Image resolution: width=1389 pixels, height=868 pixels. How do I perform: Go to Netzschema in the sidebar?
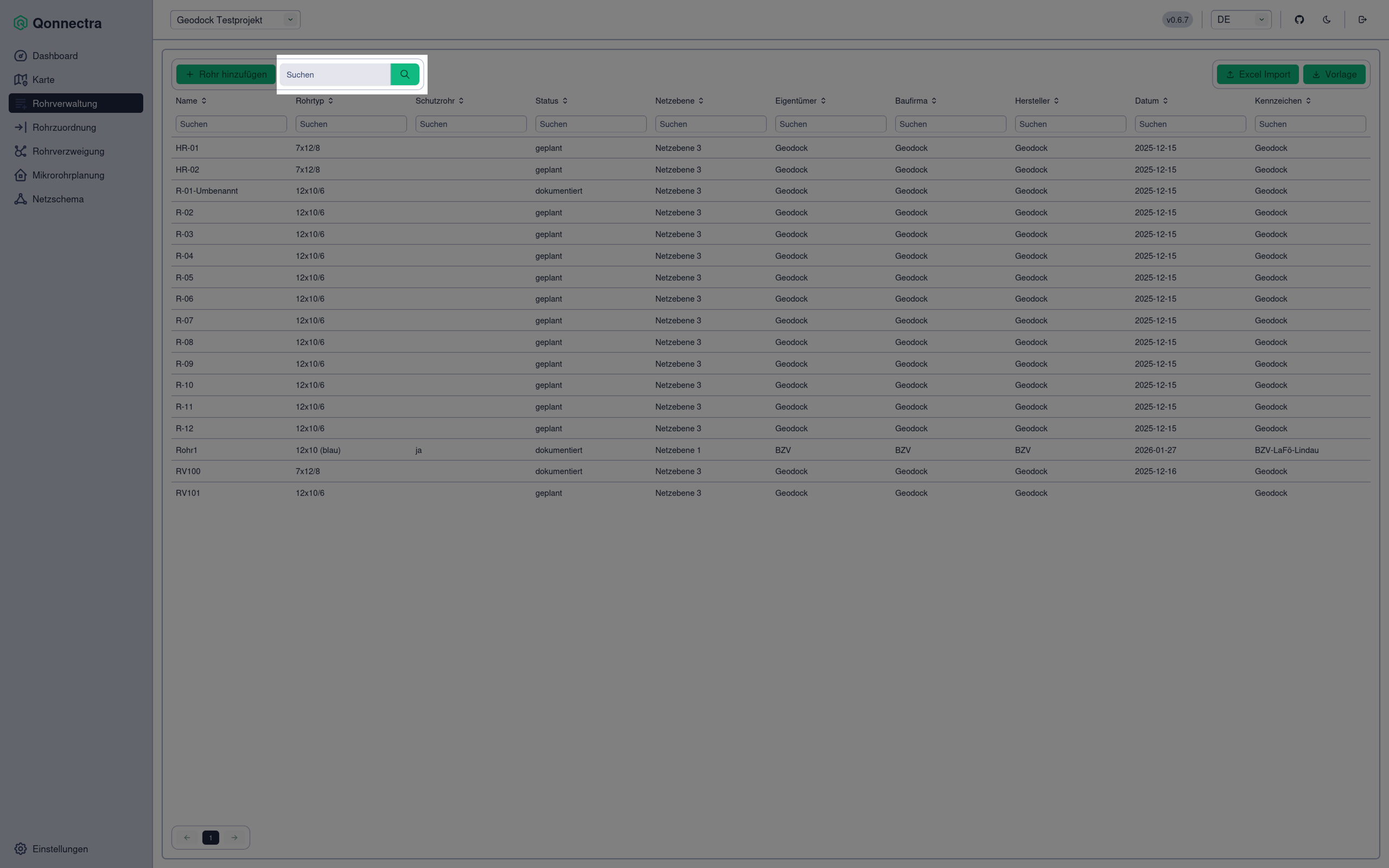click(58, 199)
